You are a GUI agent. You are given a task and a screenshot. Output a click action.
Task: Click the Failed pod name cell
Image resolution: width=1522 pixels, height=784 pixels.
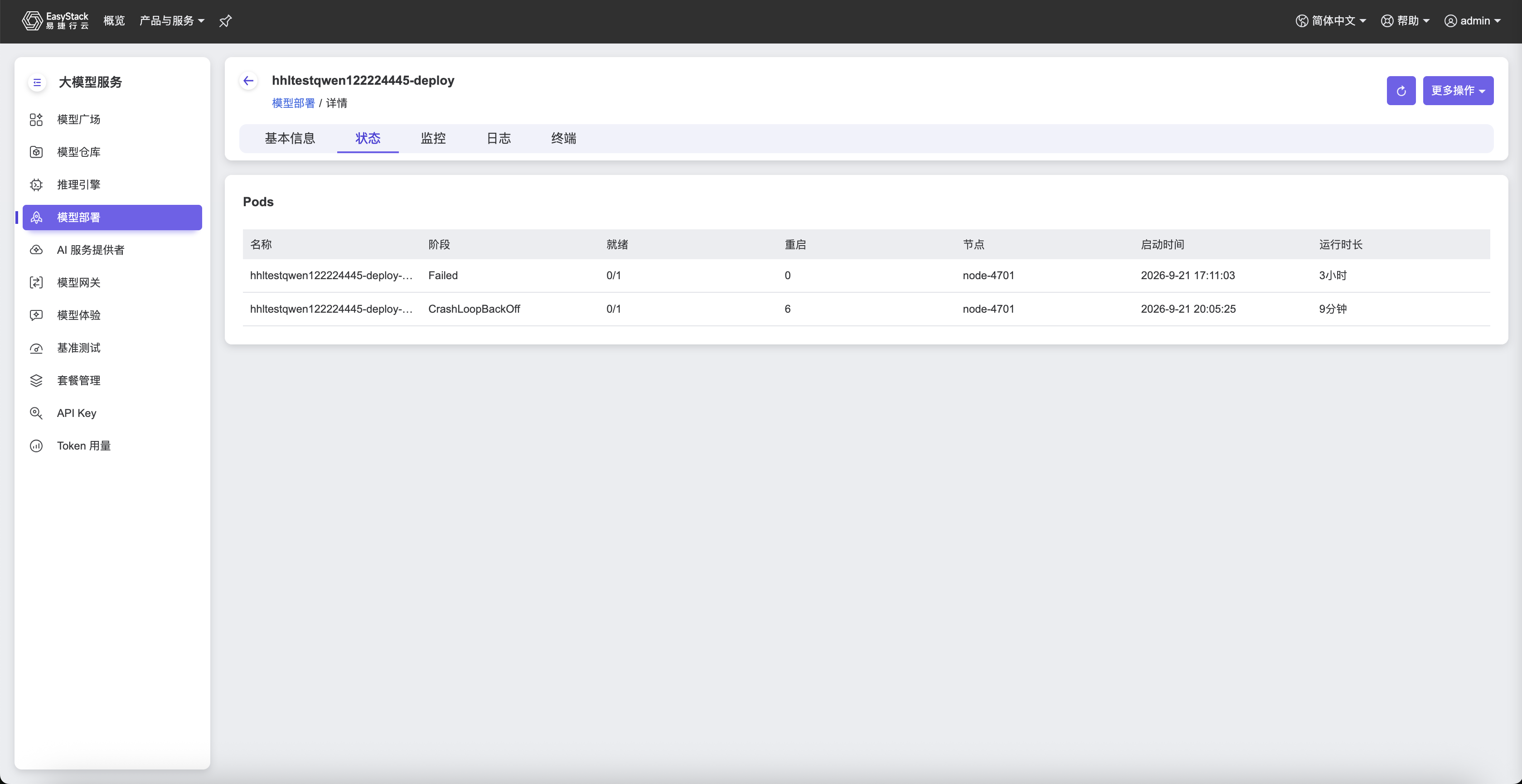click(x=331, y=276)
